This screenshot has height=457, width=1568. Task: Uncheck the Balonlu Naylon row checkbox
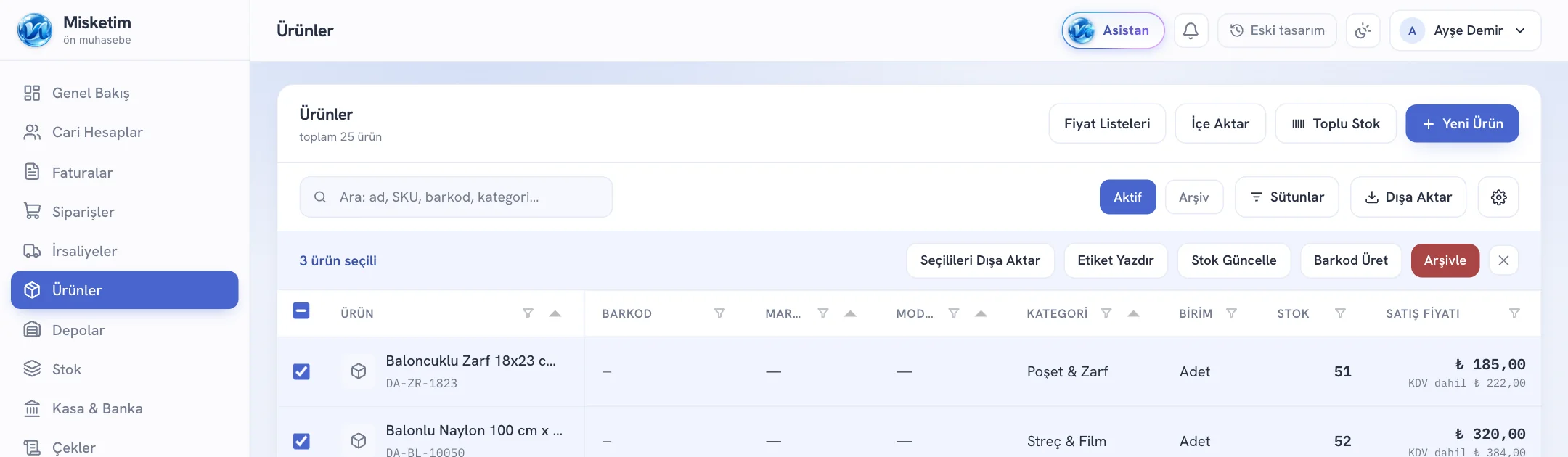coord(301,441)
